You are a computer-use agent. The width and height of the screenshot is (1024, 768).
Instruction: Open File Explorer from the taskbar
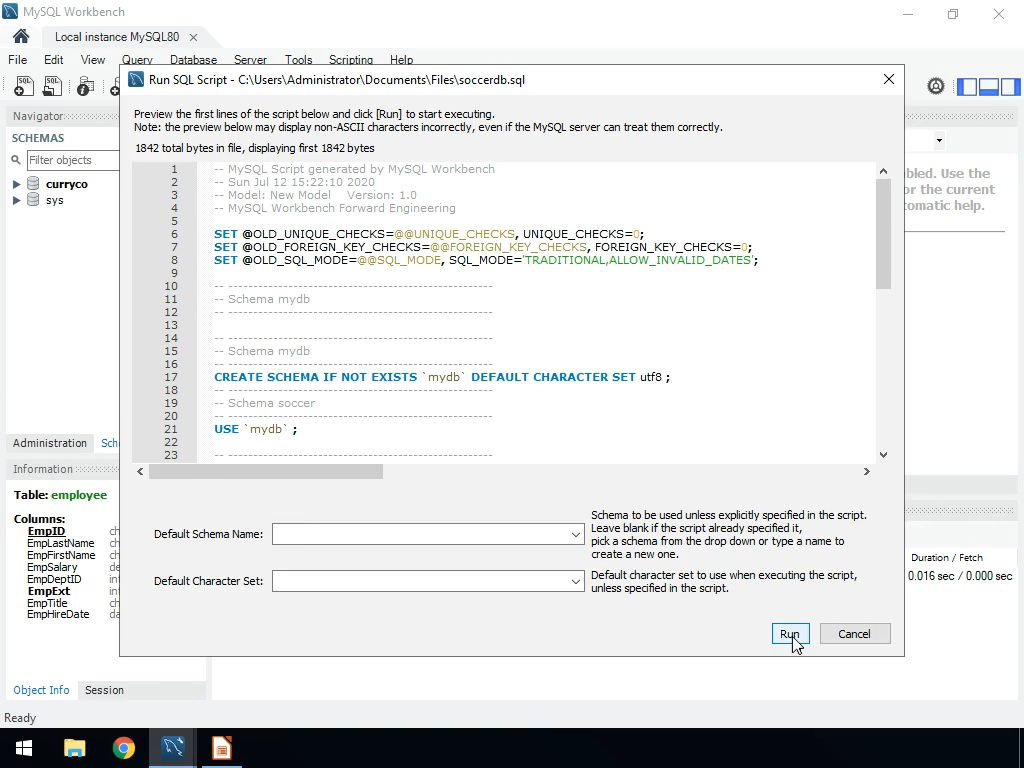coord(74,748)
